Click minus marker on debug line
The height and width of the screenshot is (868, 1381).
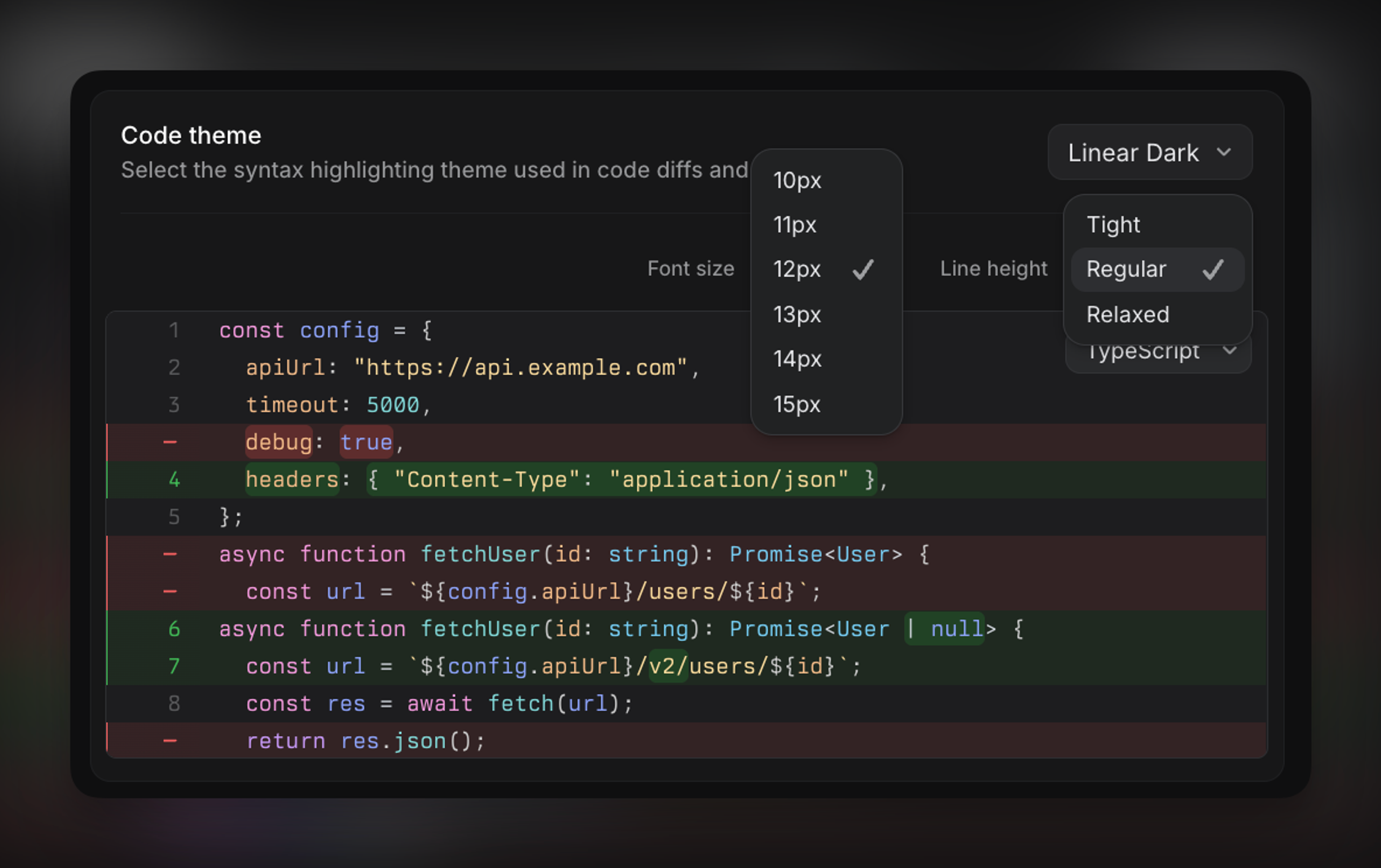click(x=170, y=442)
